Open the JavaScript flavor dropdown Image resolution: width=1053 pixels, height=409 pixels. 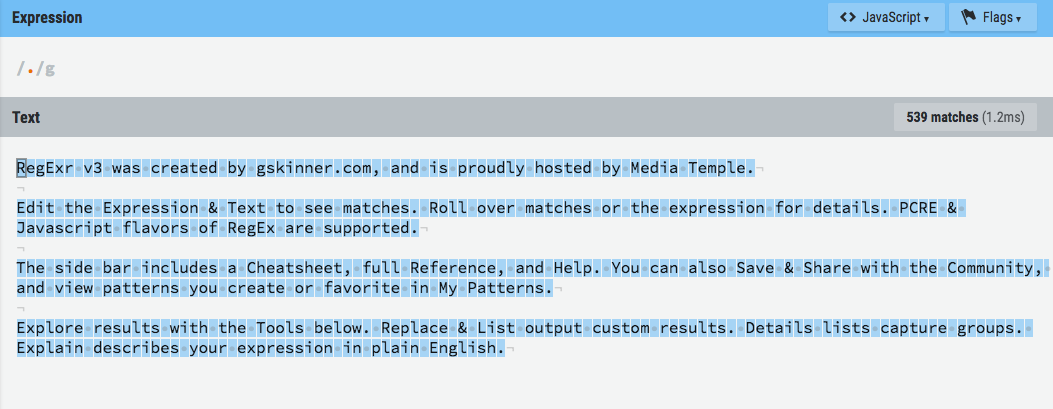(886, 18)
